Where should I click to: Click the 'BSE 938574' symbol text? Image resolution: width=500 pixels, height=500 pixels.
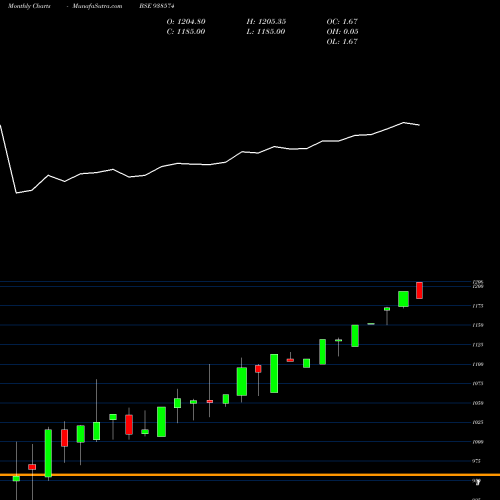157,6
